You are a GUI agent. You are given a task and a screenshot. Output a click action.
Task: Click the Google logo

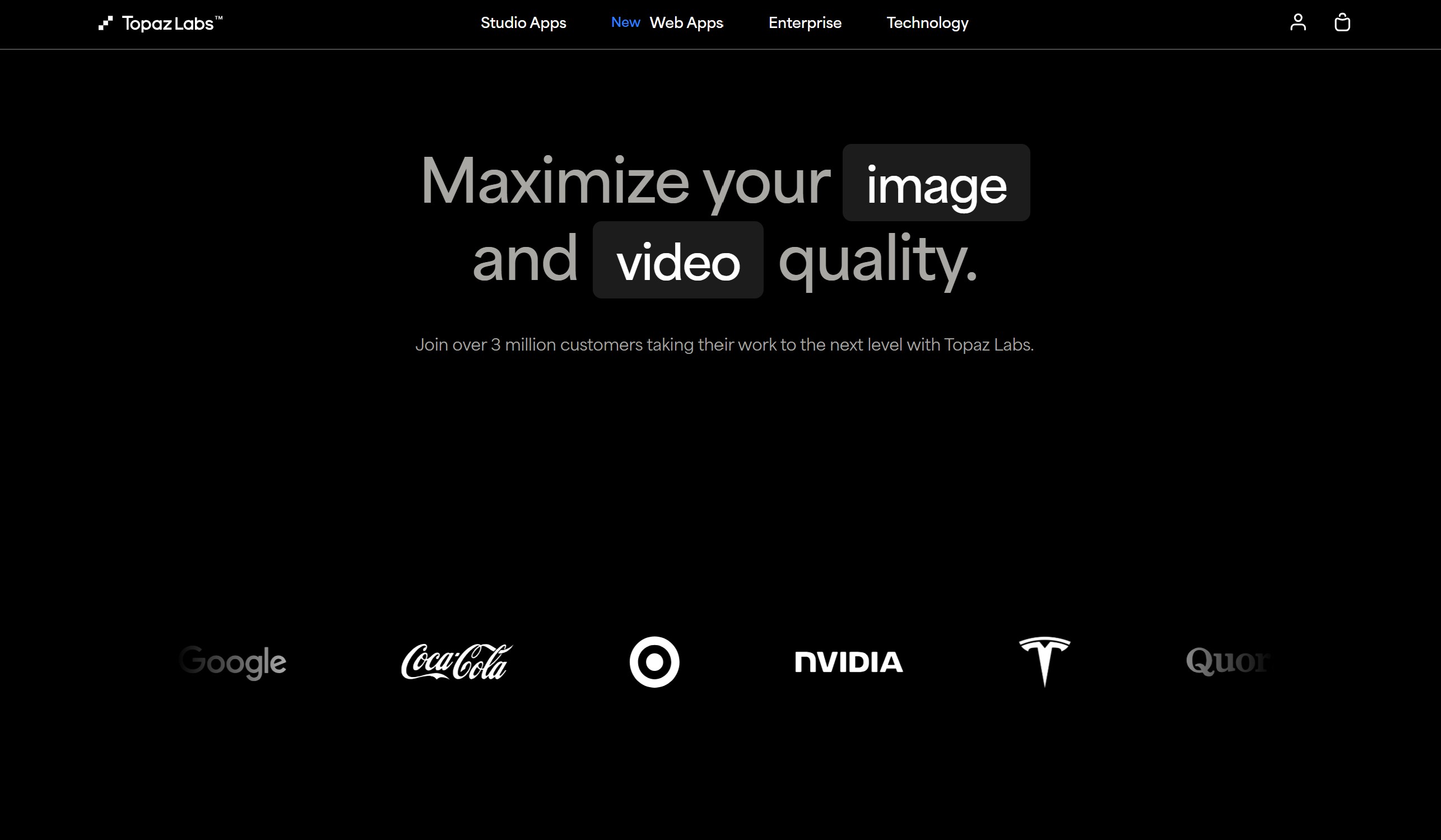(232, 662)
